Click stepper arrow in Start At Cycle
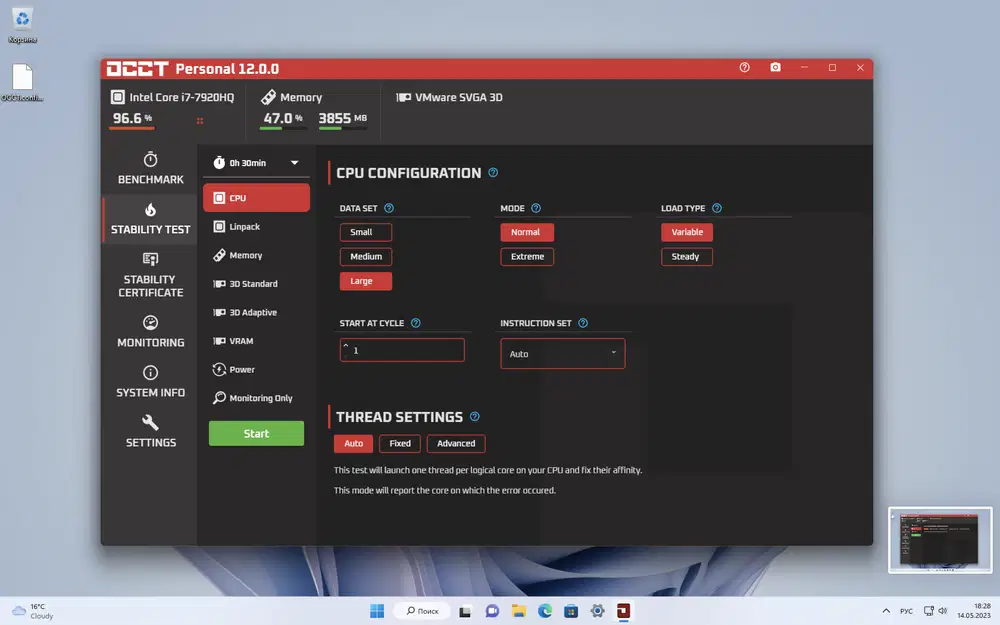 [346, 346]
